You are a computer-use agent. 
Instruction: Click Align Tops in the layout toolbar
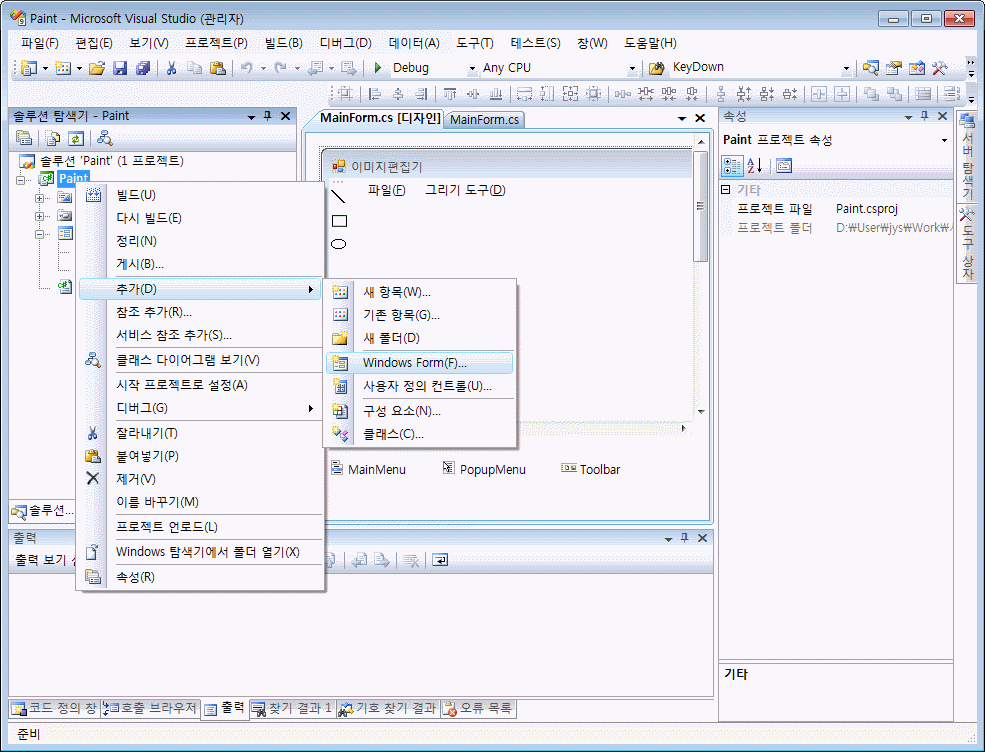click(450, 94)
